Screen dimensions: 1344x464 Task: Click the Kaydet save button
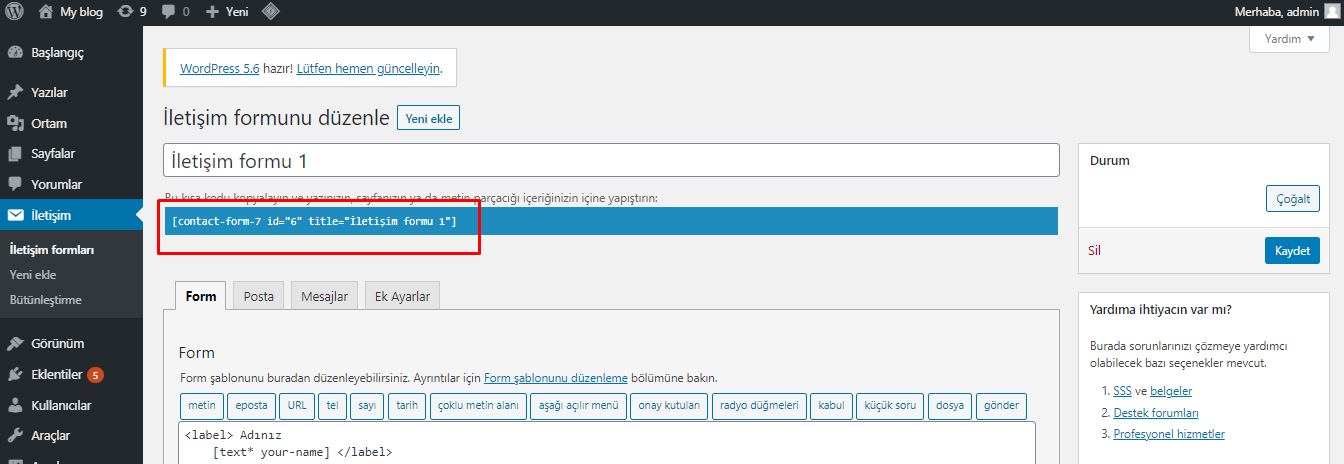coord(1292,251)
